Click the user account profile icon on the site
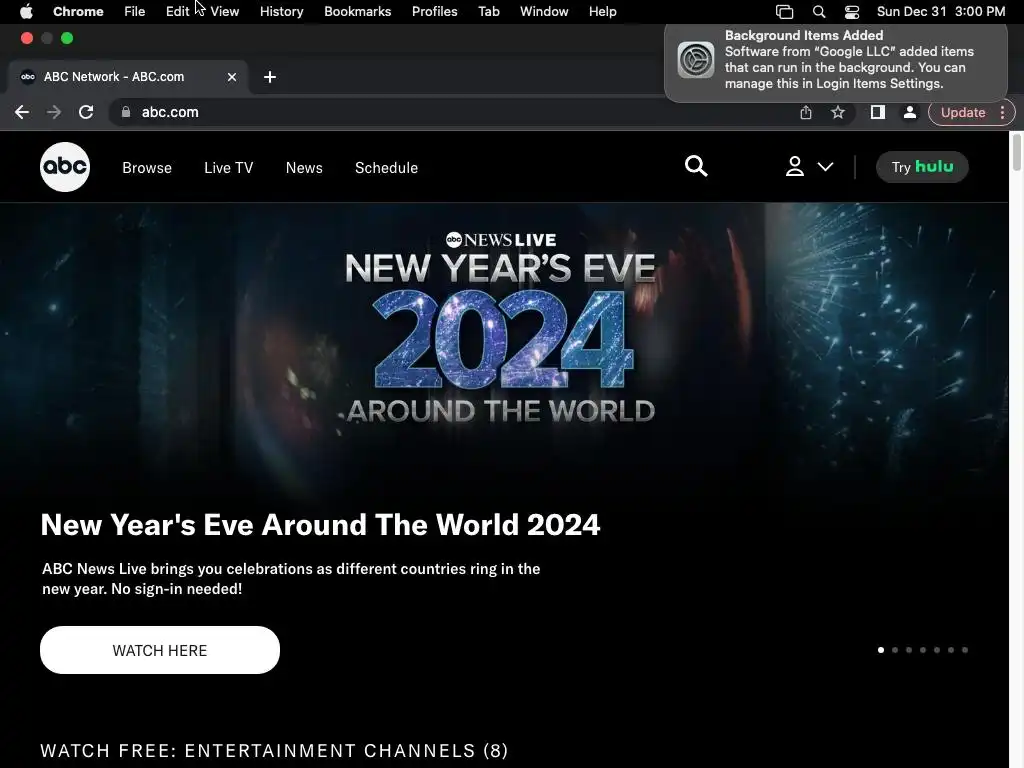 coord(794,167)
